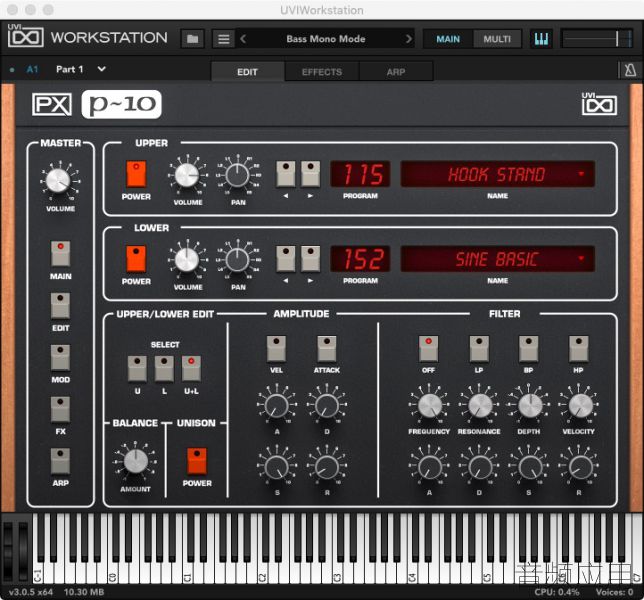Toggle Lower layer power switch

[136, 259]
